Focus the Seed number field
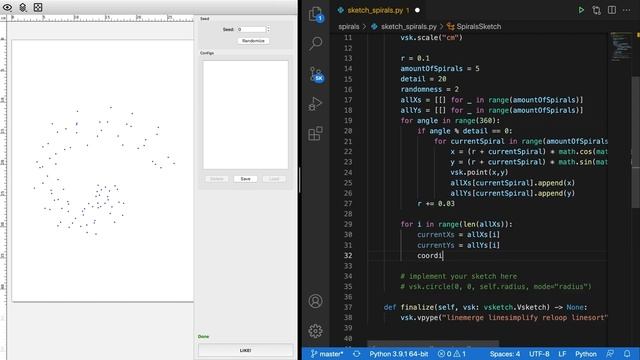Screen dimensions: 640x360 point(251,29)
